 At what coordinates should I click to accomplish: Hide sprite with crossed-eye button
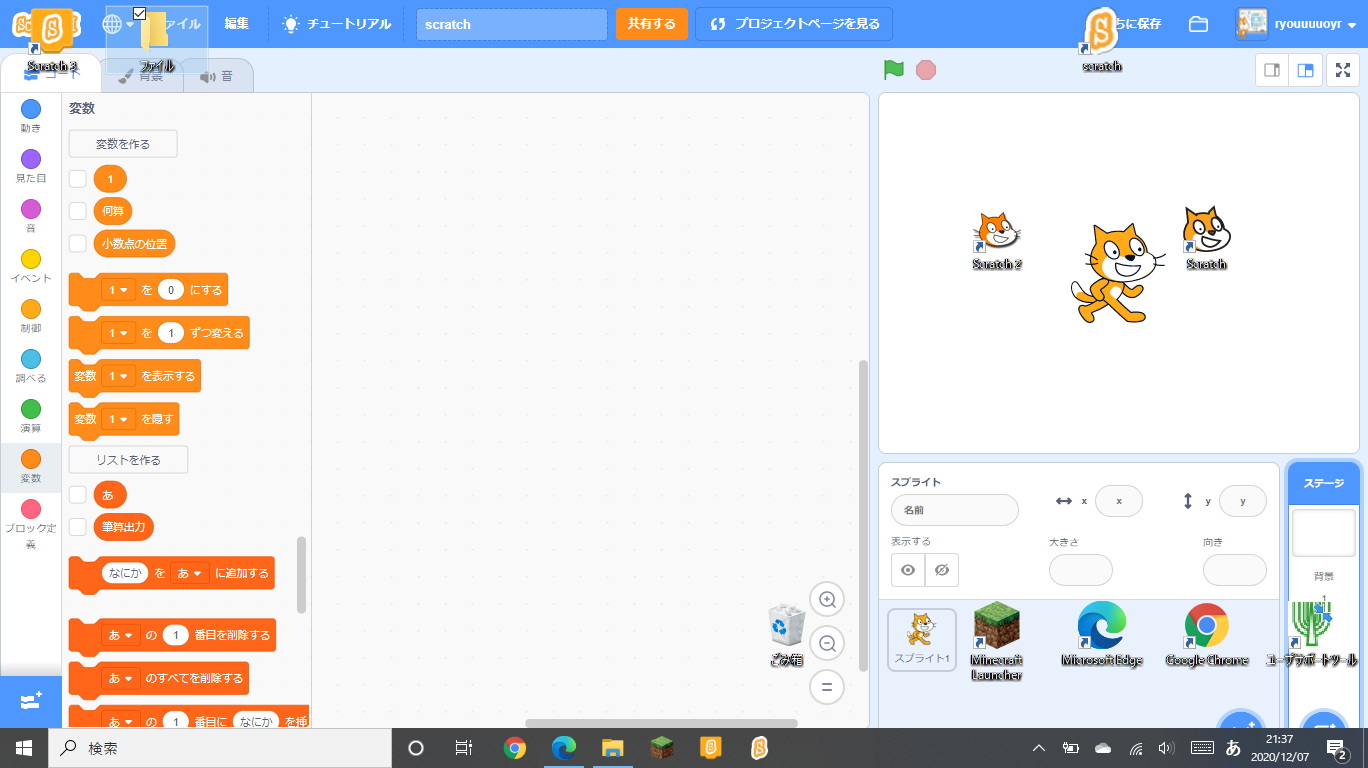point(941,570)
